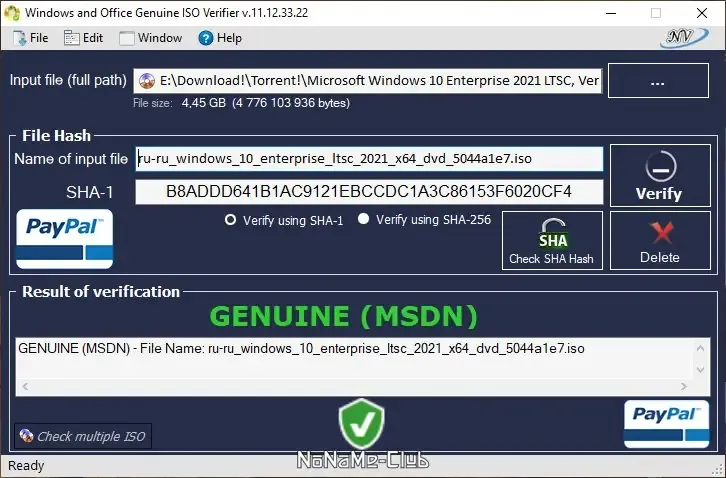Click the green shield checkmark icon
The height and width of the screenshot is (478, 726).
point(361,424)
